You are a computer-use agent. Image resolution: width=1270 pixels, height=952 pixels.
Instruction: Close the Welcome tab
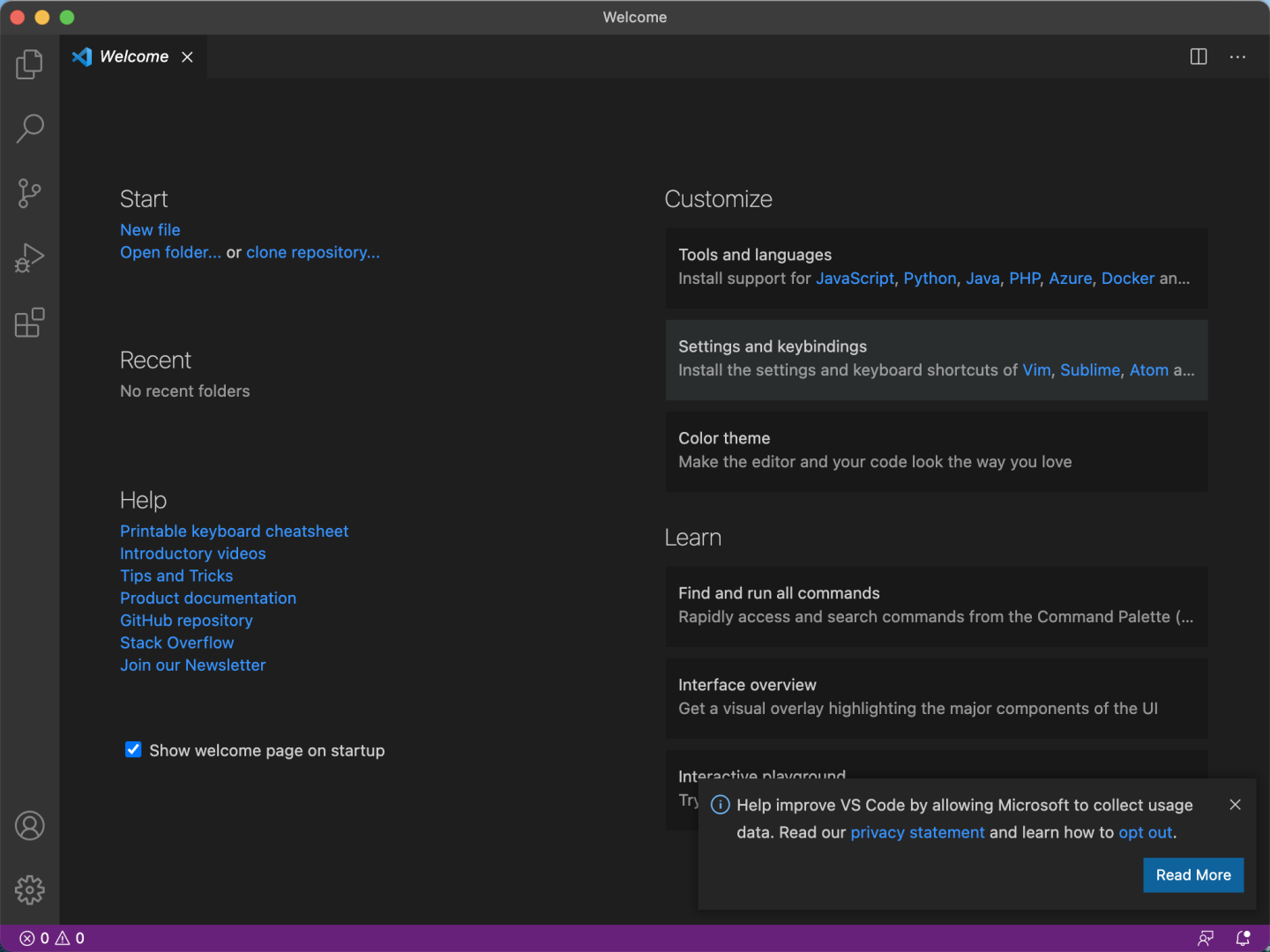coord(187,56)
